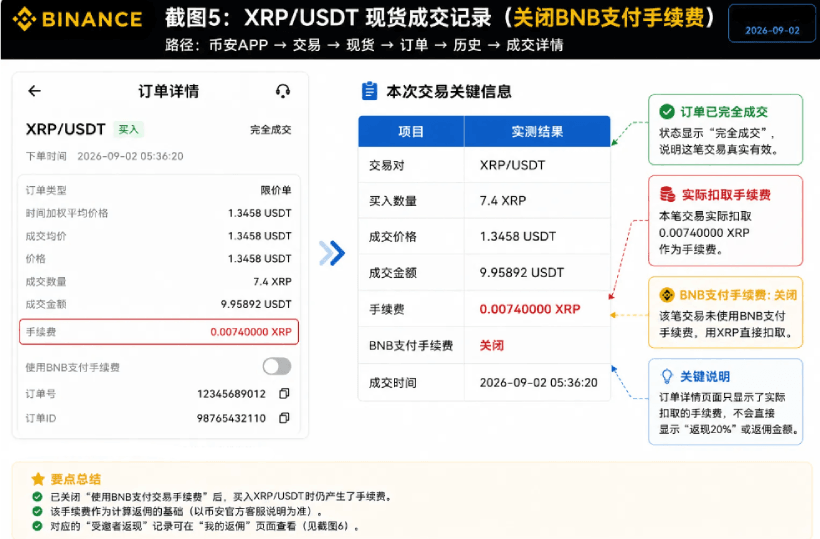Viewport: 820px width, 539px height.
Task: Click the 成交均价 value 1.3458 USDT
Action: (x=260, y=236)
